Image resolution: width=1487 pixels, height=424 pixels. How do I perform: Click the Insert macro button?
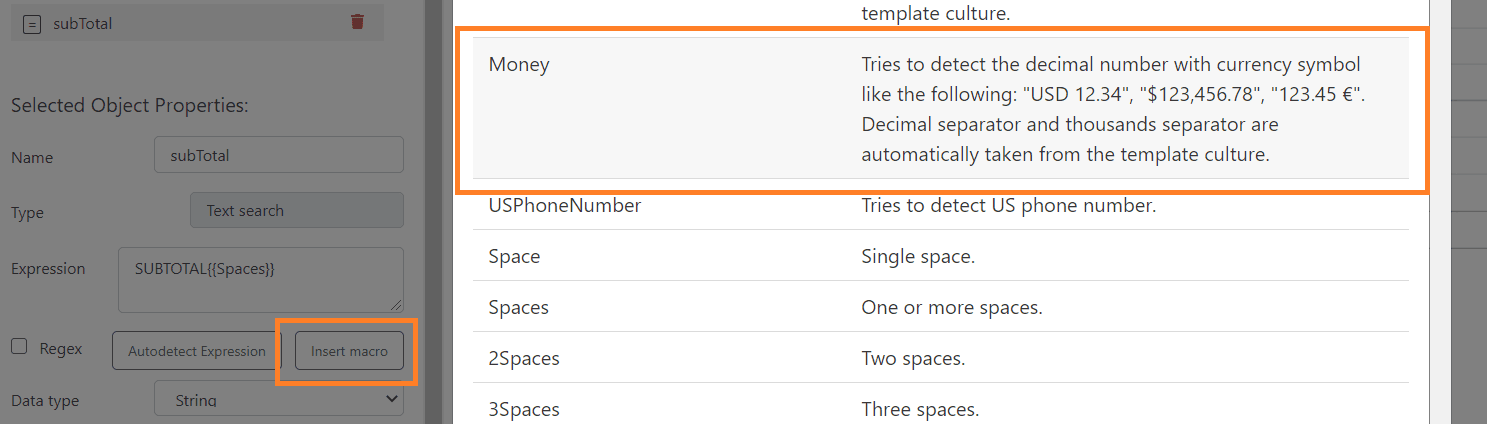click(349, 351)
